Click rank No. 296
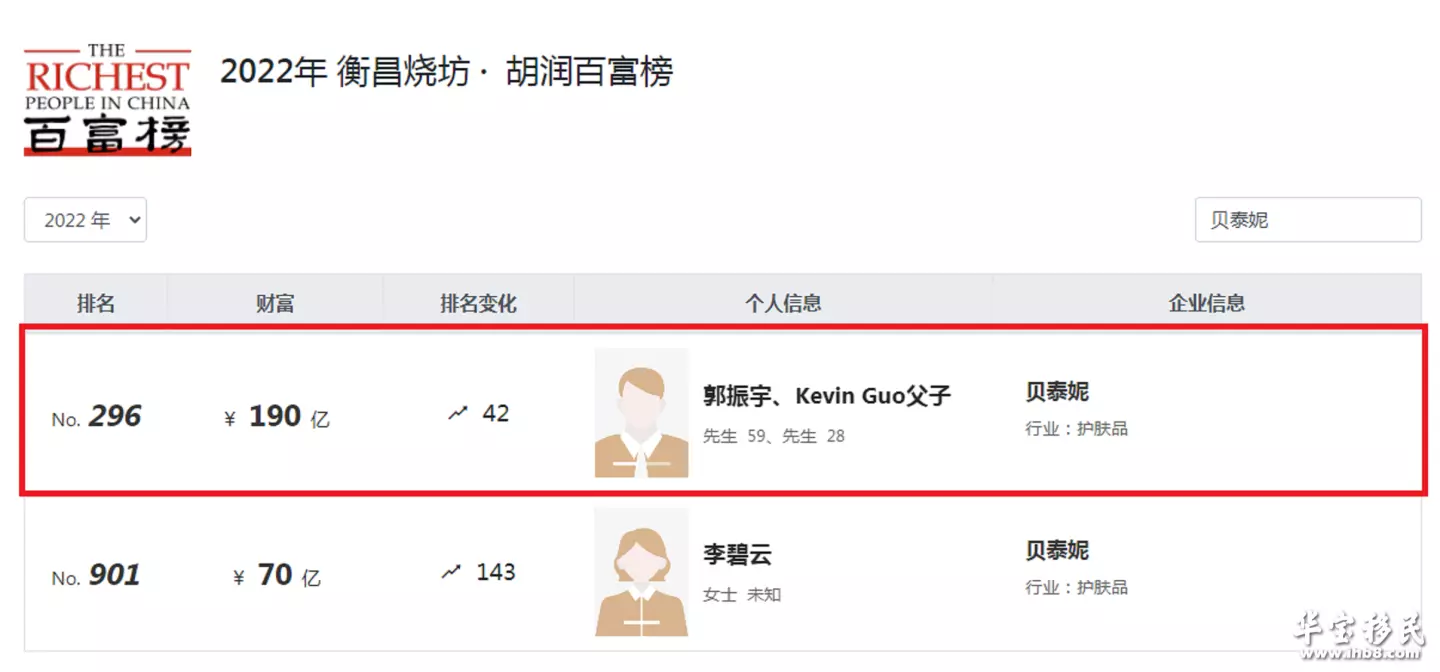 (96, 416)
